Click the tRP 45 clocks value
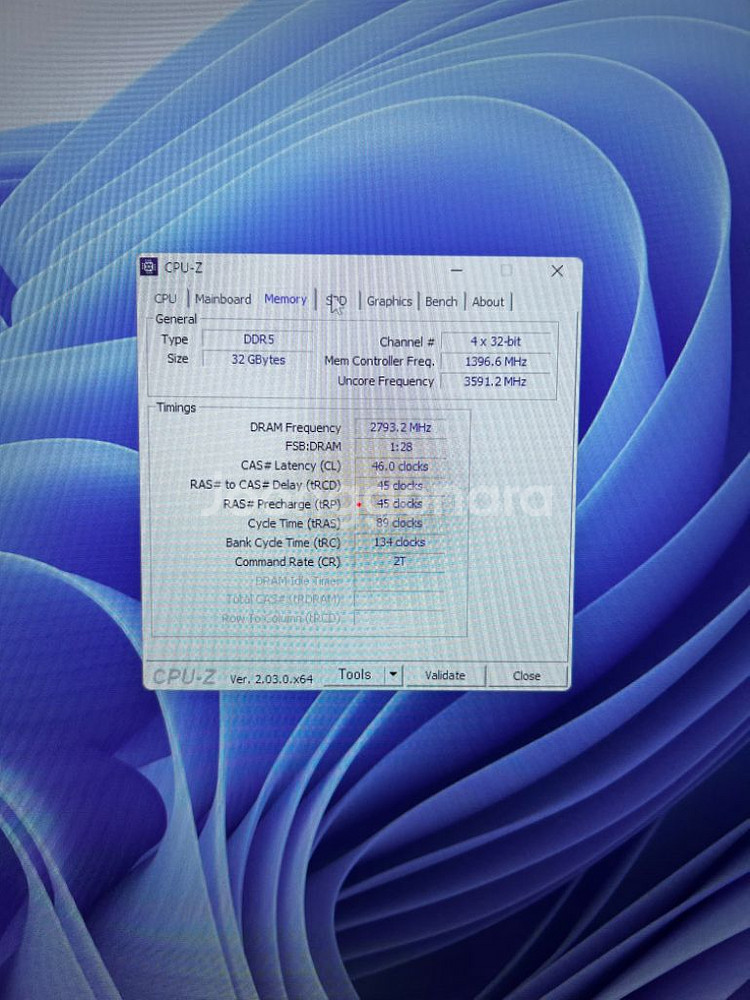The height and width of the screenshot is (1000, 750). click(x=401, y=504)
